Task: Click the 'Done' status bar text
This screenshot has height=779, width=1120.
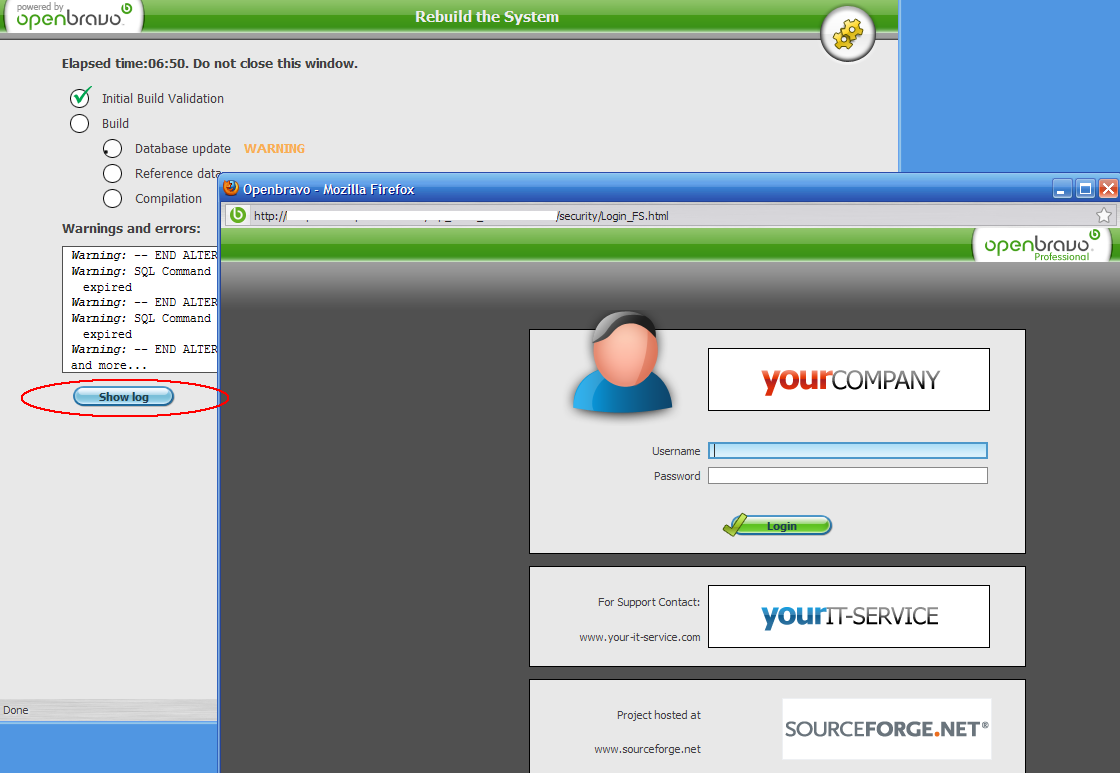Action: (16, 710)
